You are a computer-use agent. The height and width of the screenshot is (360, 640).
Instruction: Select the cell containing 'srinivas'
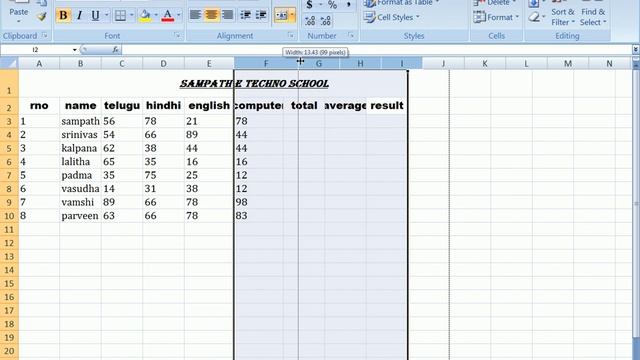click(x=80, y=135)
